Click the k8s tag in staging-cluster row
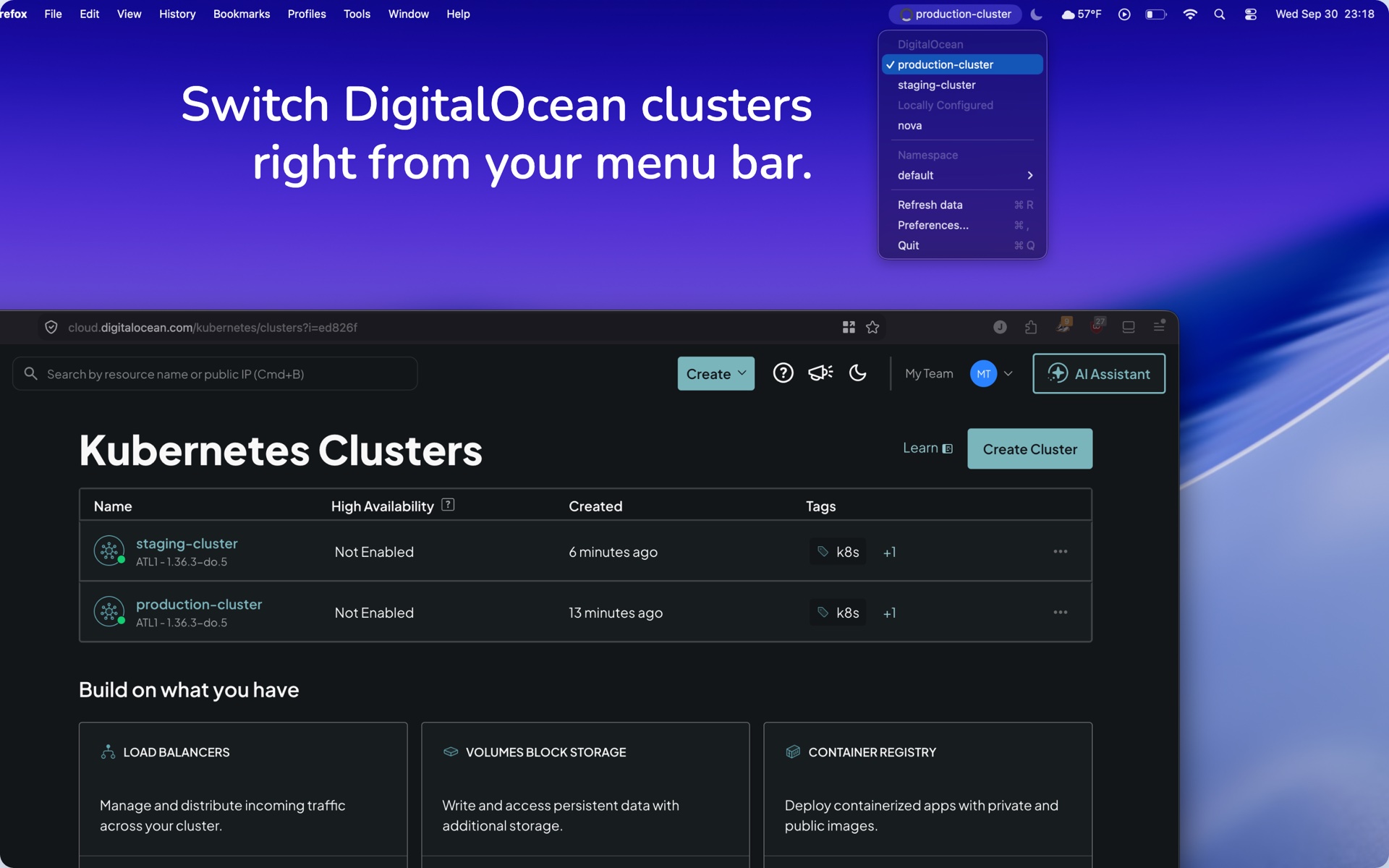Screen dimensions: 1389x868 tap(838, 552)
